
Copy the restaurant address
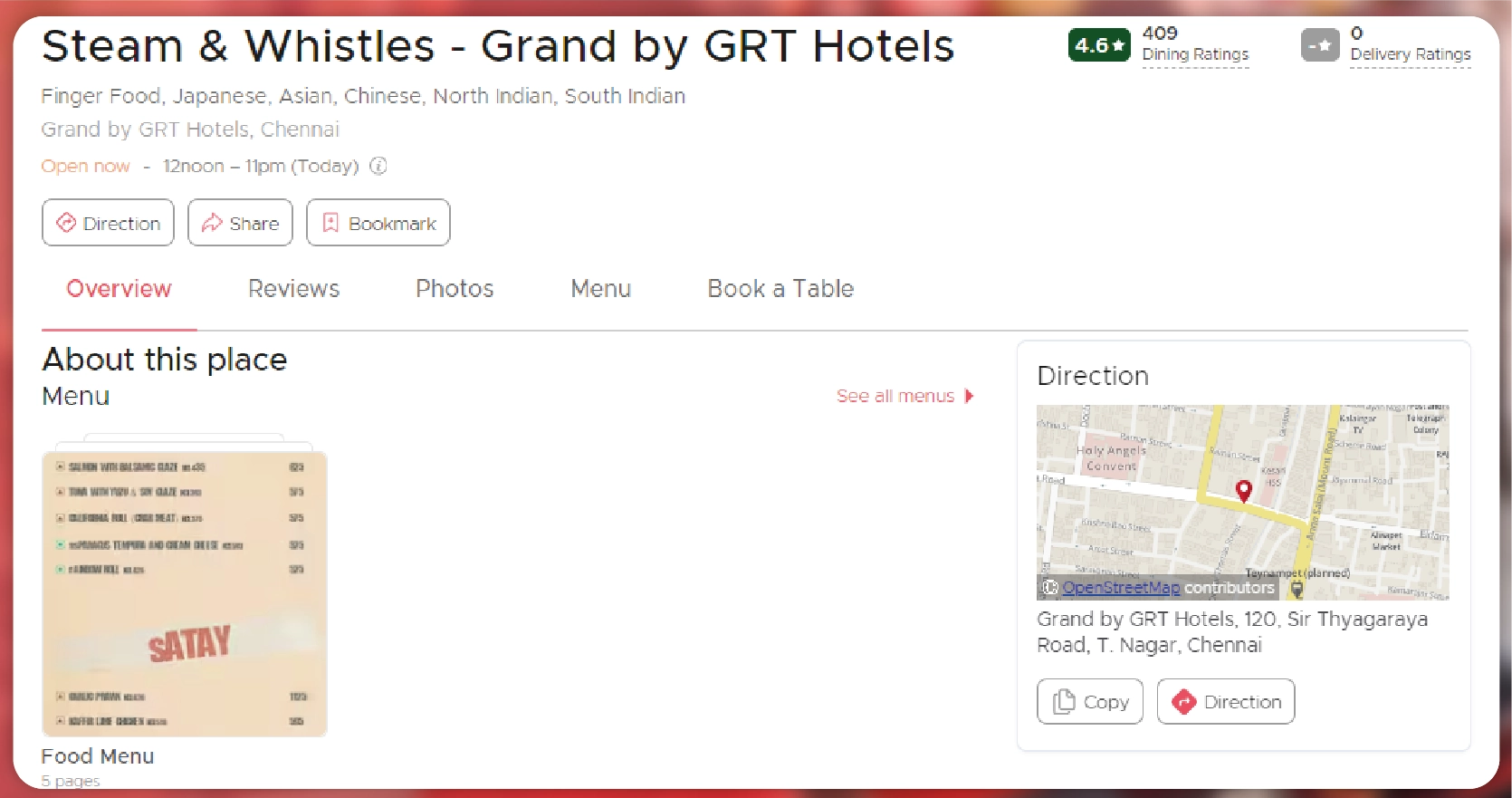click(x=1090, y=702)
